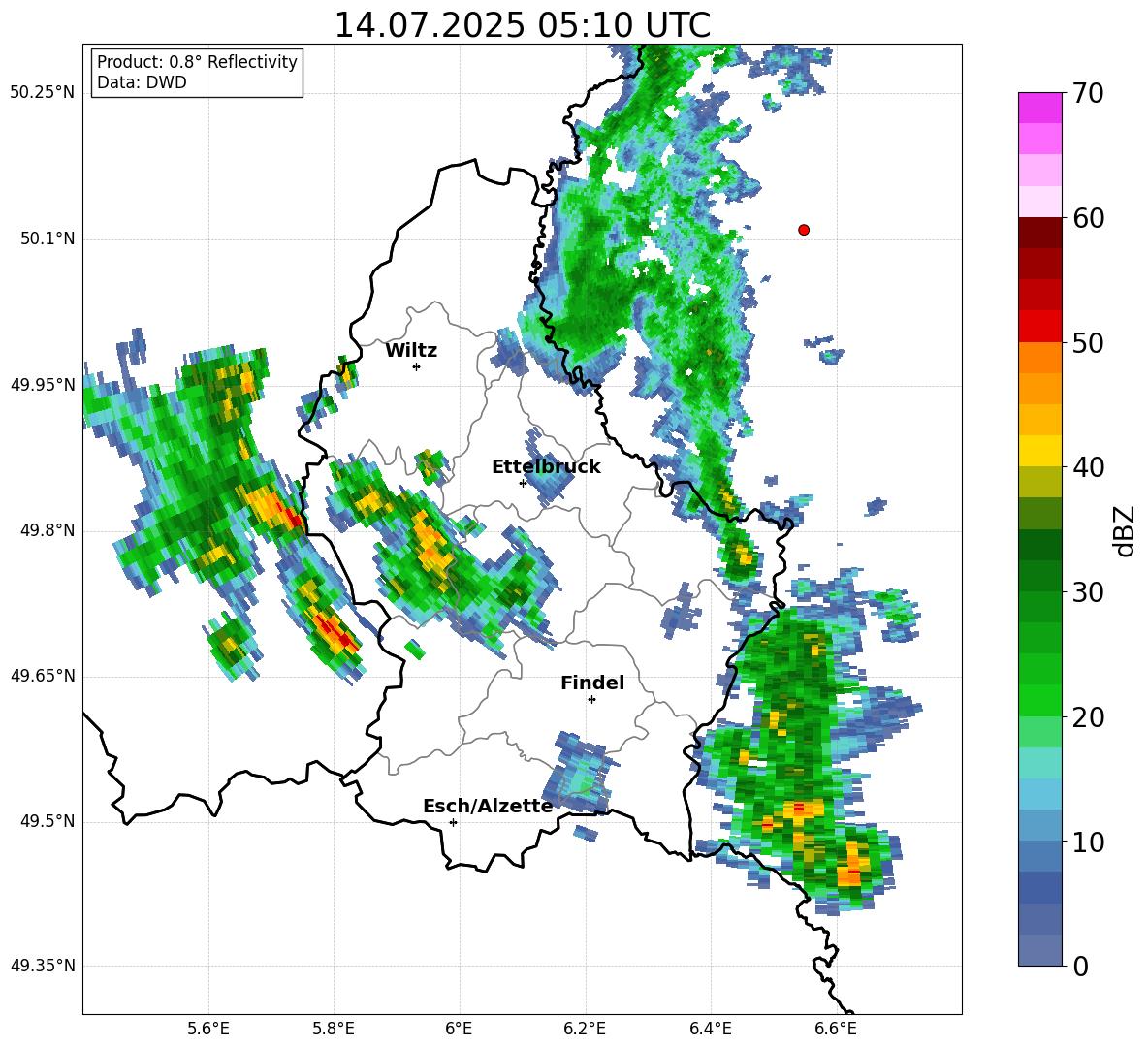Click the 49.95°N latitude tick label
This screenshot has height=1048, width=1148.
[43, 385]
